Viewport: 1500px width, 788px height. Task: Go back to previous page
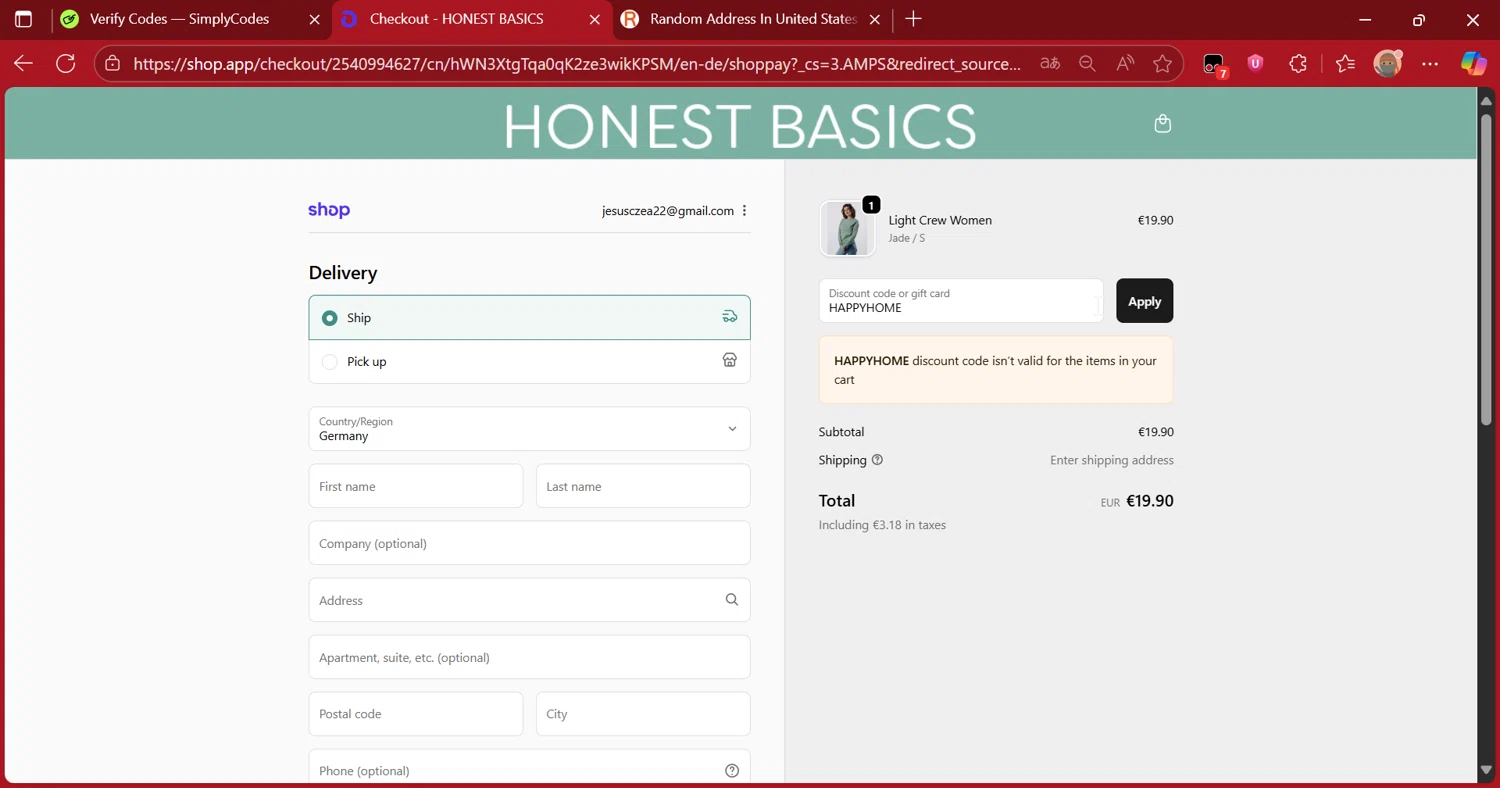click(x=23, y=64)
